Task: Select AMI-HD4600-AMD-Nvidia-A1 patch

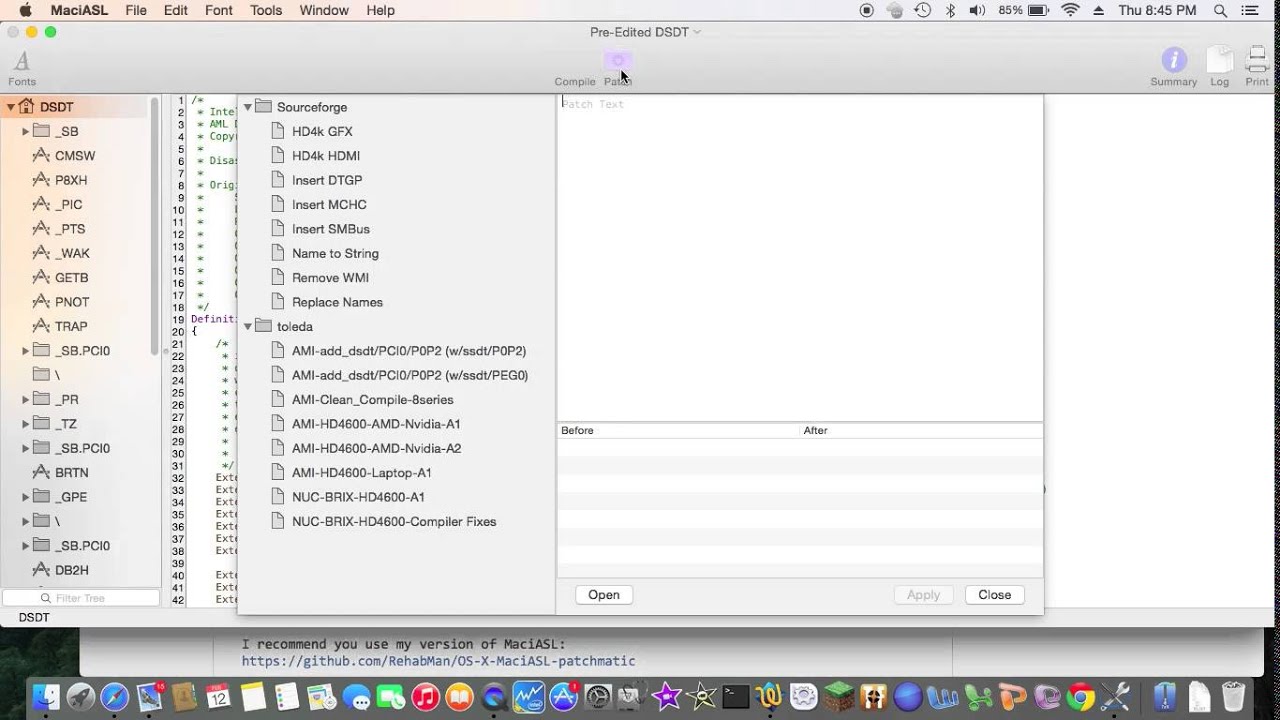Action: [376, 424]
